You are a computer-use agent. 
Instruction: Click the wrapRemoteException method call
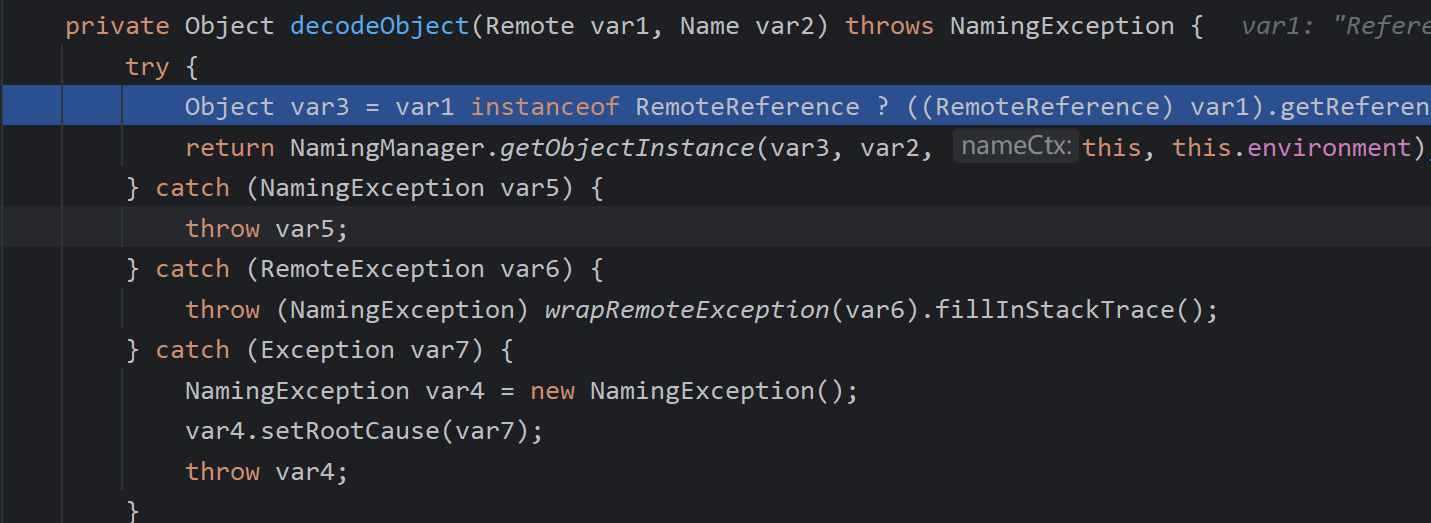point(687,310)
